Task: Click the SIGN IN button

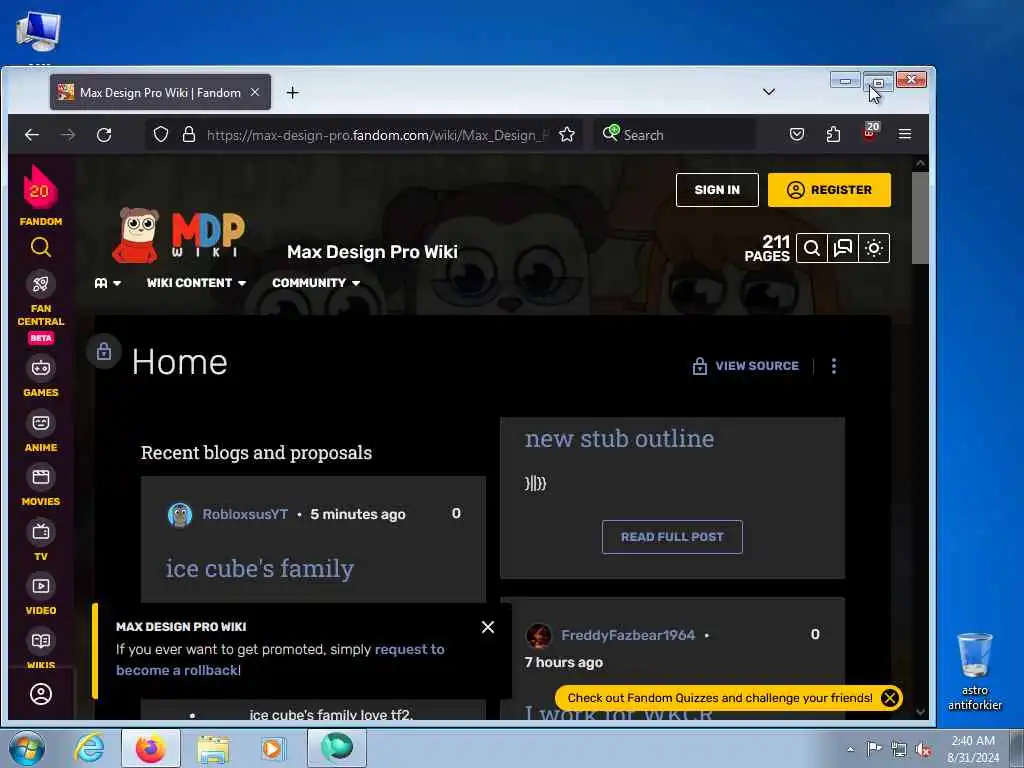Action: point(717,190)
